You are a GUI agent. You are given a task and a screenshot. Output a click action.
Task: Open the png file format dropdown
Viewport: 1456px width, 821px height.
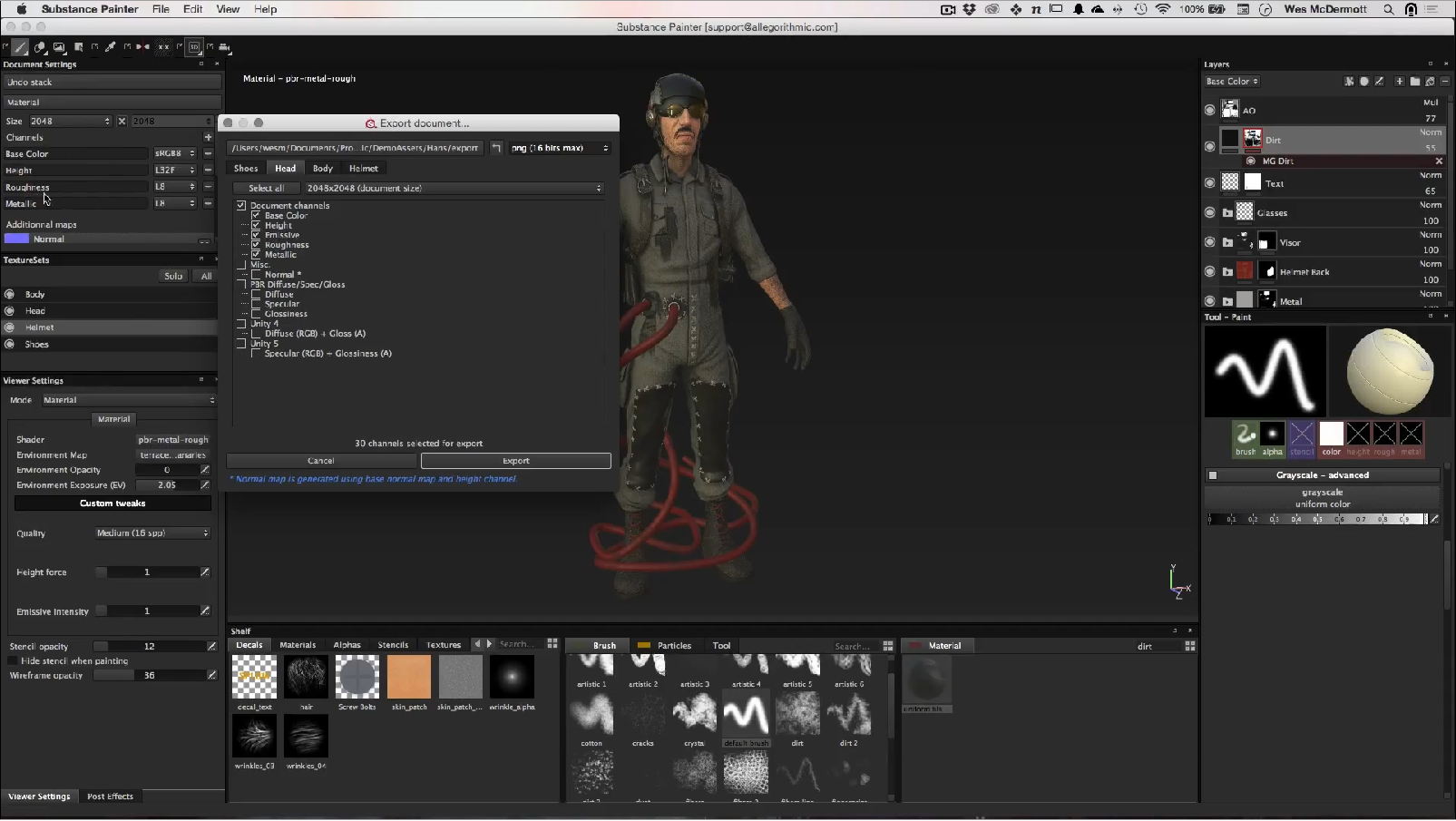560,148
